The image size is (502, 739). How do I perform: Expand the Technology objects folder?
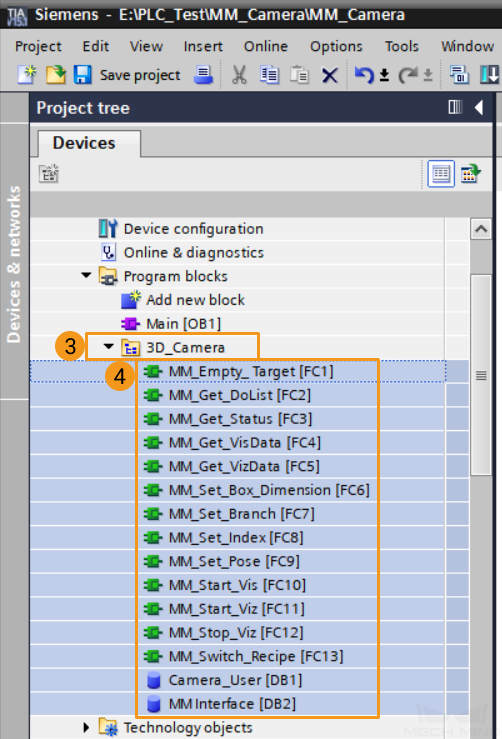[x=86, y=727]
